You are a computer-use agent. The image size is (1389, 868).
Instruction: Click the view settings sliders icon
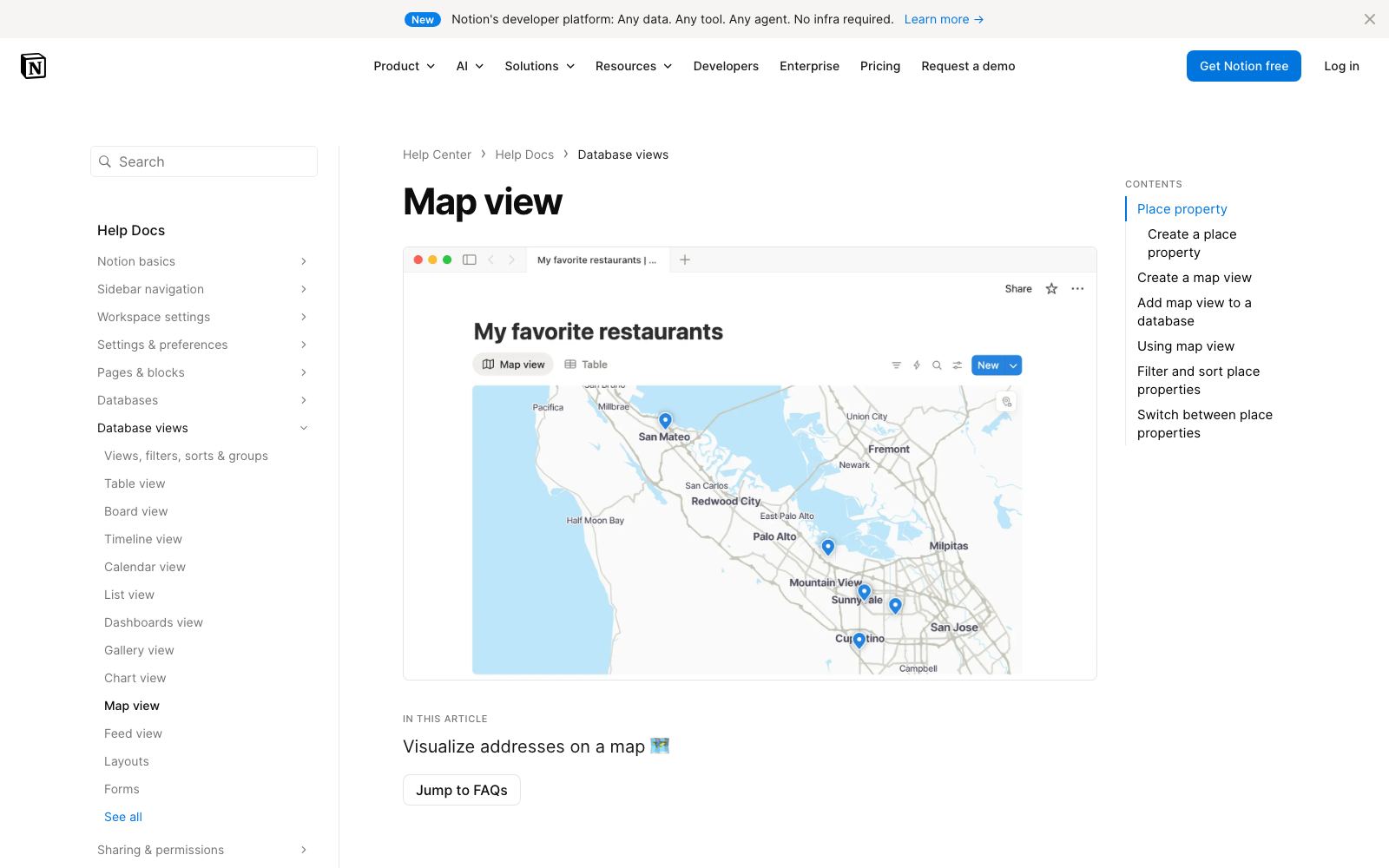tap(957, 365)
